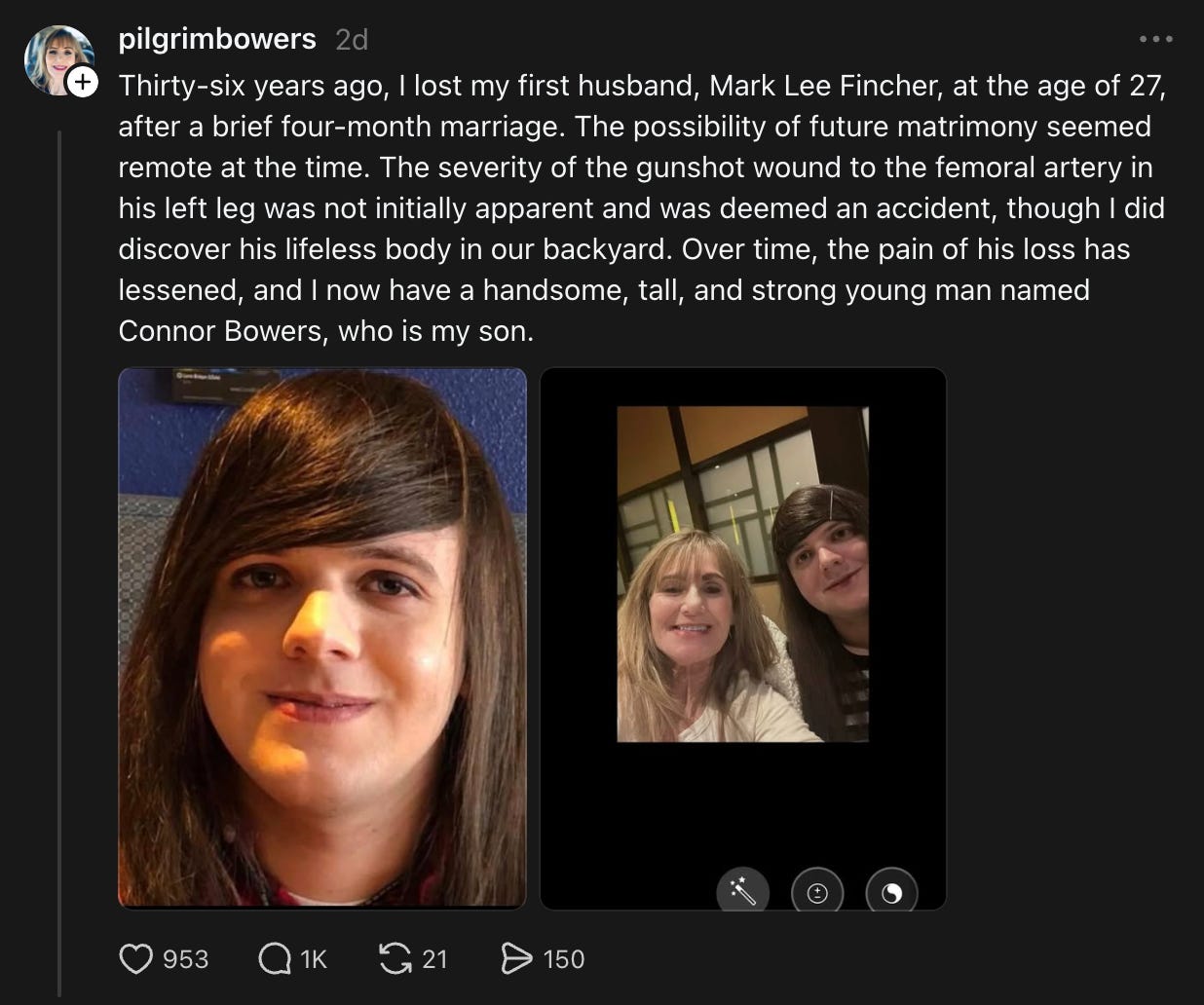
Task: Open the left close-up portrait photo
Action: tap(322, 638)
